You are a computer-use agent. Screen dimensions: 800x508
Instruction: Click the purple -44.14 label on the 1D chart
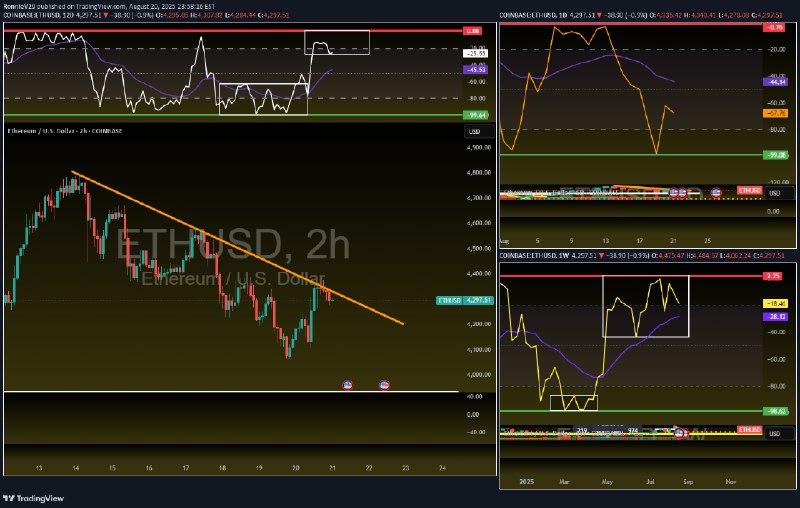pyautogui.click(x=776, y=82)
